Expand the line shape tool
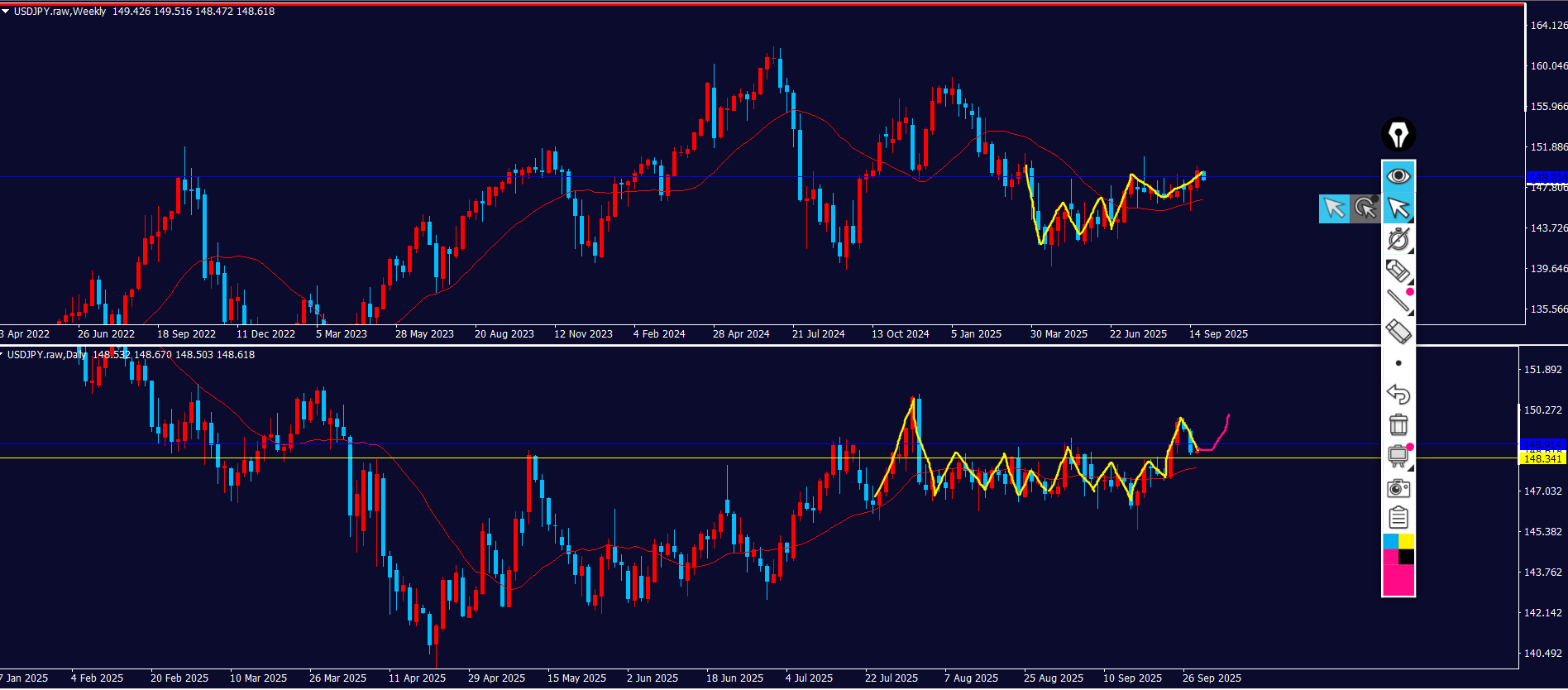This screenshot has width=1568, height=690. [x=1398, y=301]
